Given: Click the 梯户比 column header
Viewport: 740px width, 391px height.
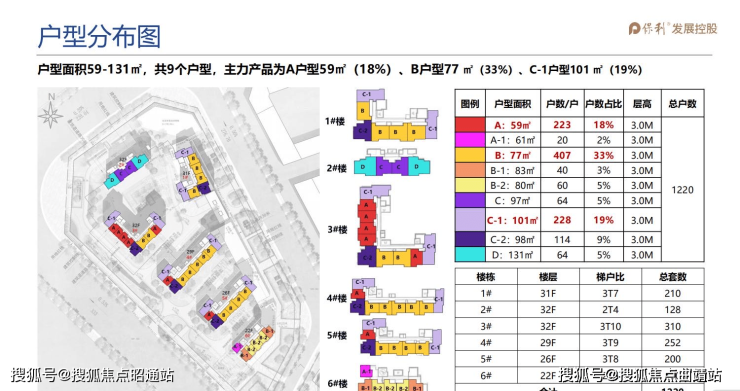Looking at the screenshot, I should [610, 277].
